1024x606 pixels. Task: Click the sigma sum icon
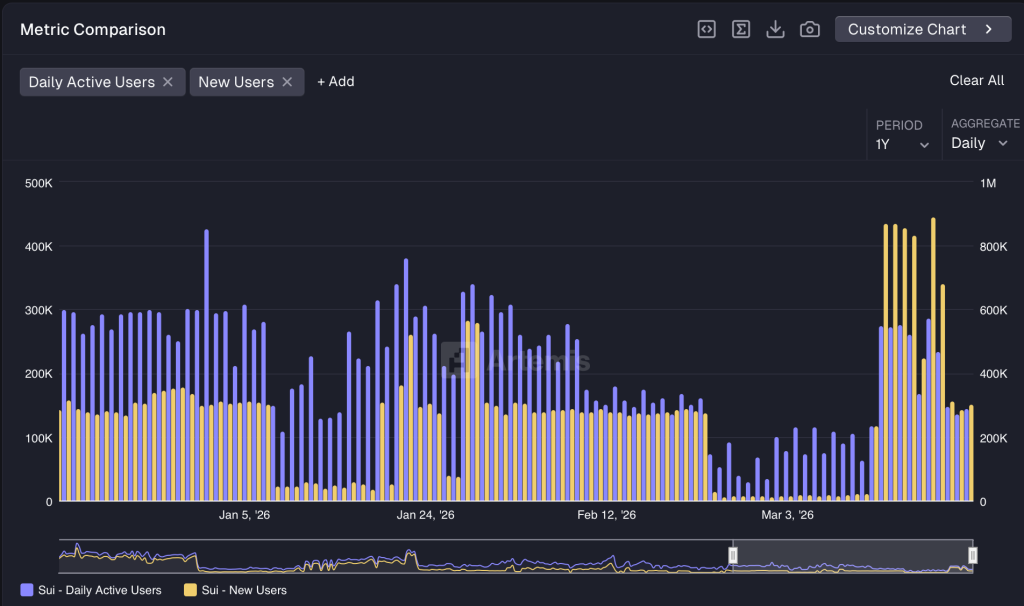[741, 29]
